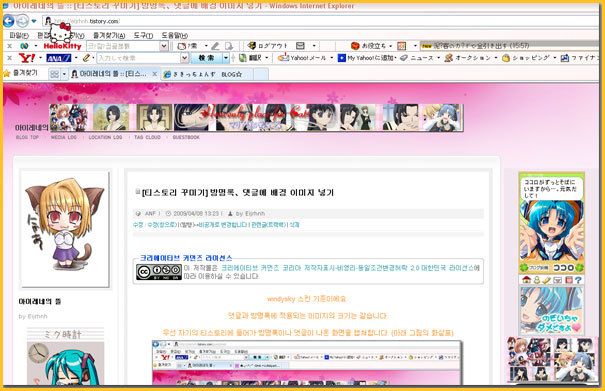
Task: Click the blue-haired ココロ widget image
Action: [x=552, y=223]
